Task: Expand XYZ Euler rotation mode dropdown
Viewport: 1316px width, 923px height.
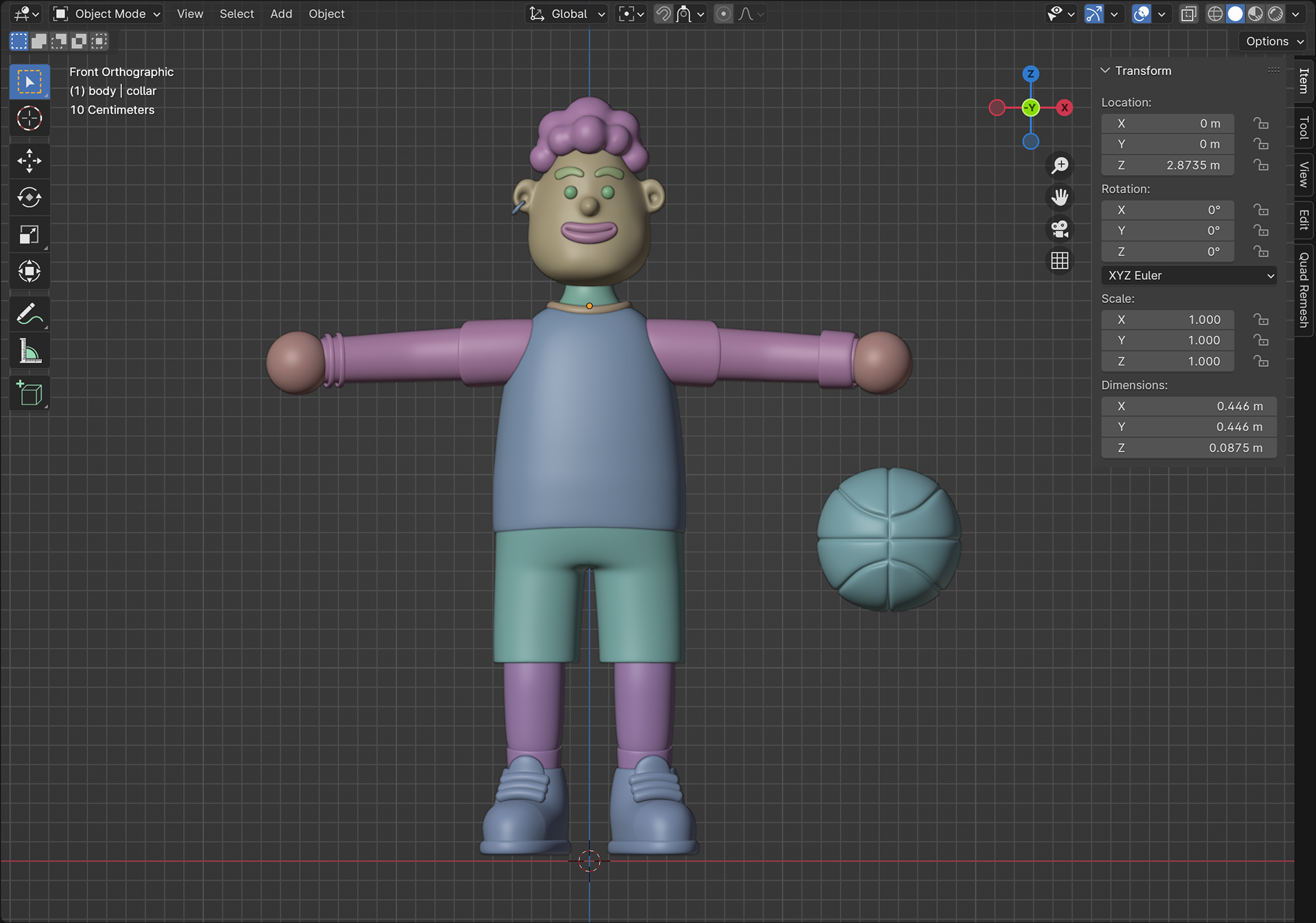Action: 1189,276
